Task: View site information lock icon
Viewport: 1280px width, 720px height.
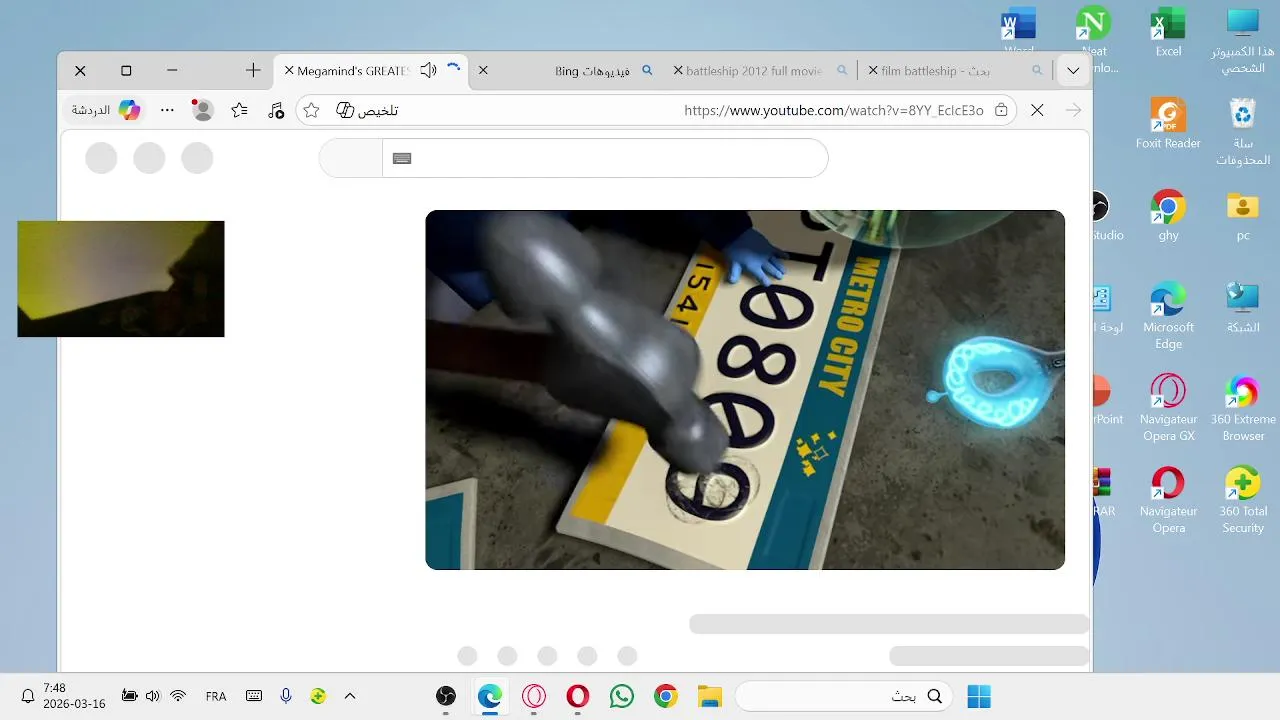Action: (1001, 110)
